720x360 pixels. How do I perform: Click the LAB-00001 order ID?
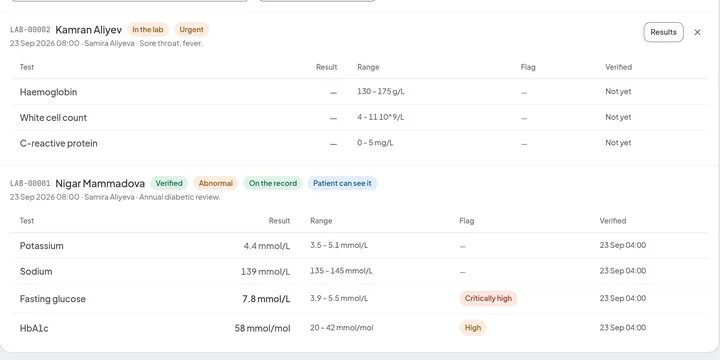[x=30, y=184]
